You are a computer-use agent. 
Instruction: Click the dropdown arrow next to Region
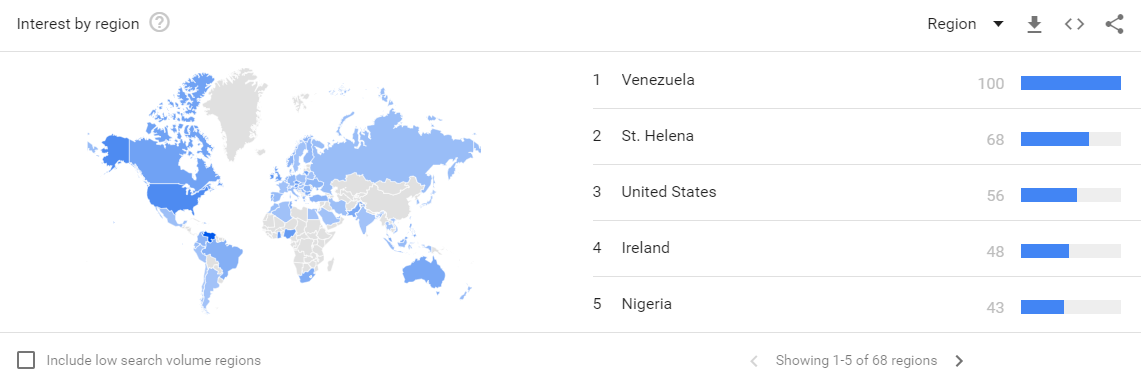[998, 24]
